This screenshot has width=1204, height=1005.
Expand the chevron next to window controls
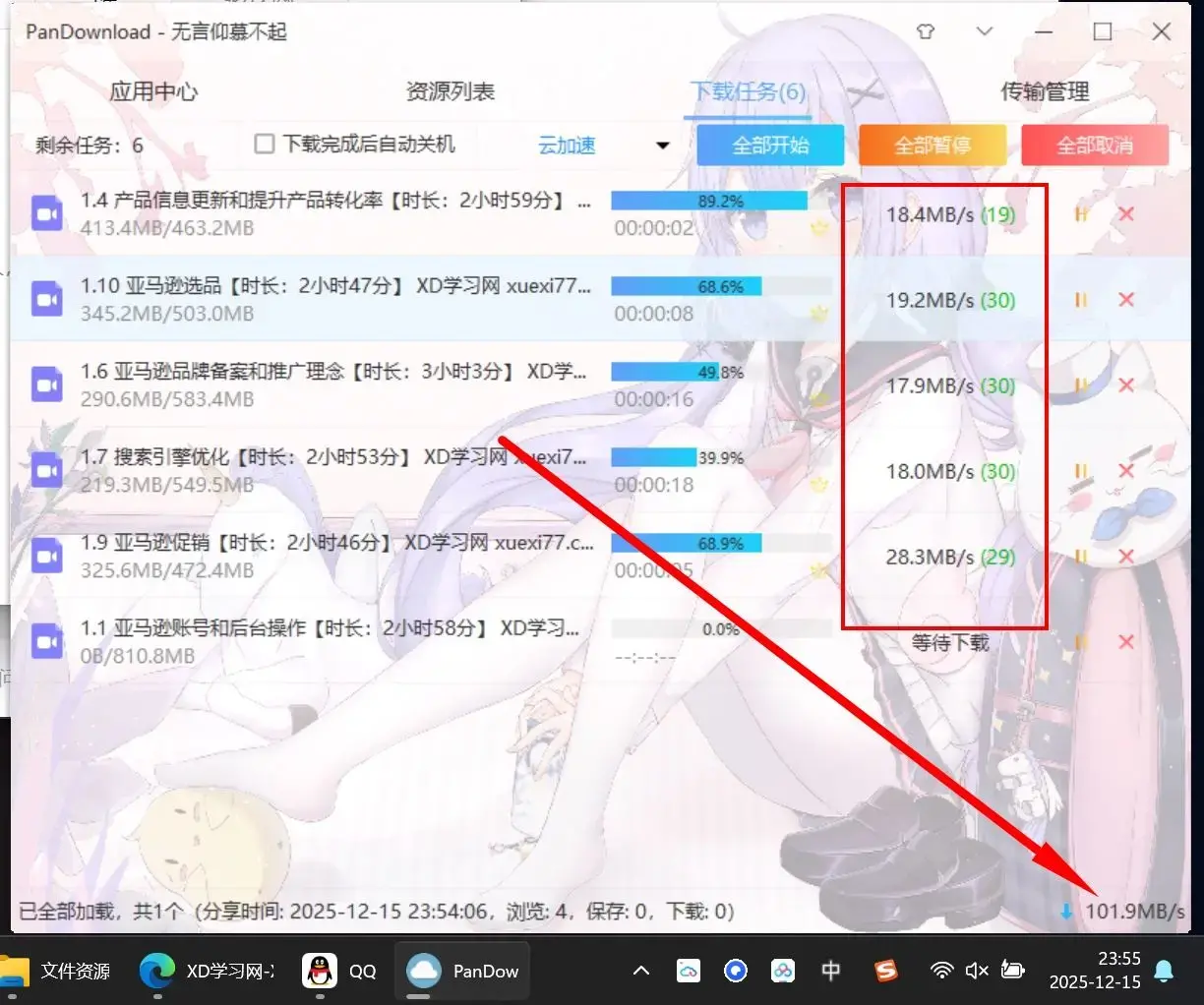(984, 31)
